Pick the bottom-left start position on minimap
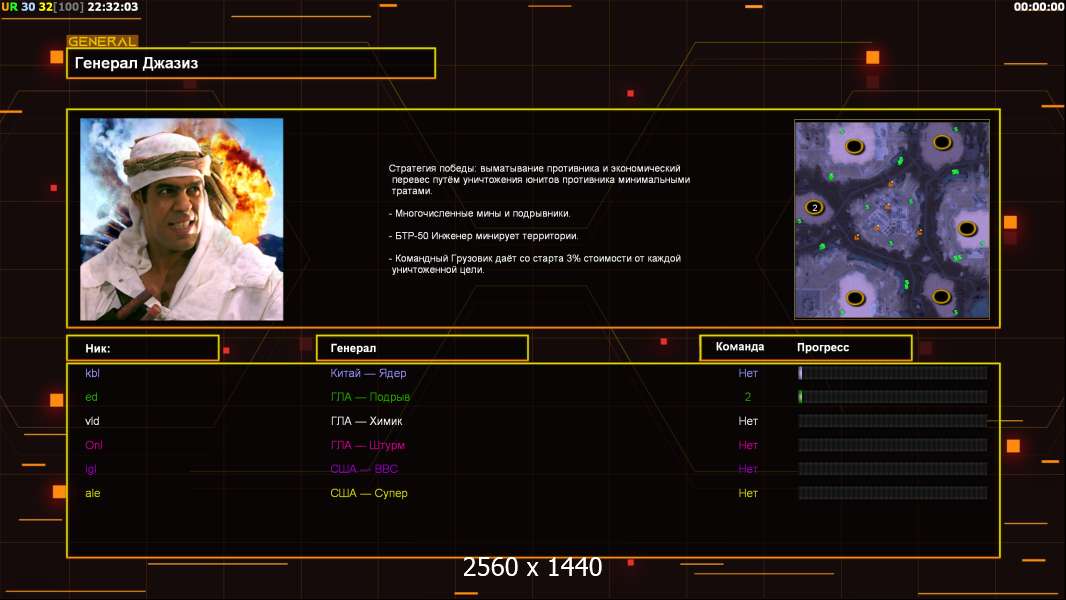This screenshot has height=600, width=1066. point(854,298)
